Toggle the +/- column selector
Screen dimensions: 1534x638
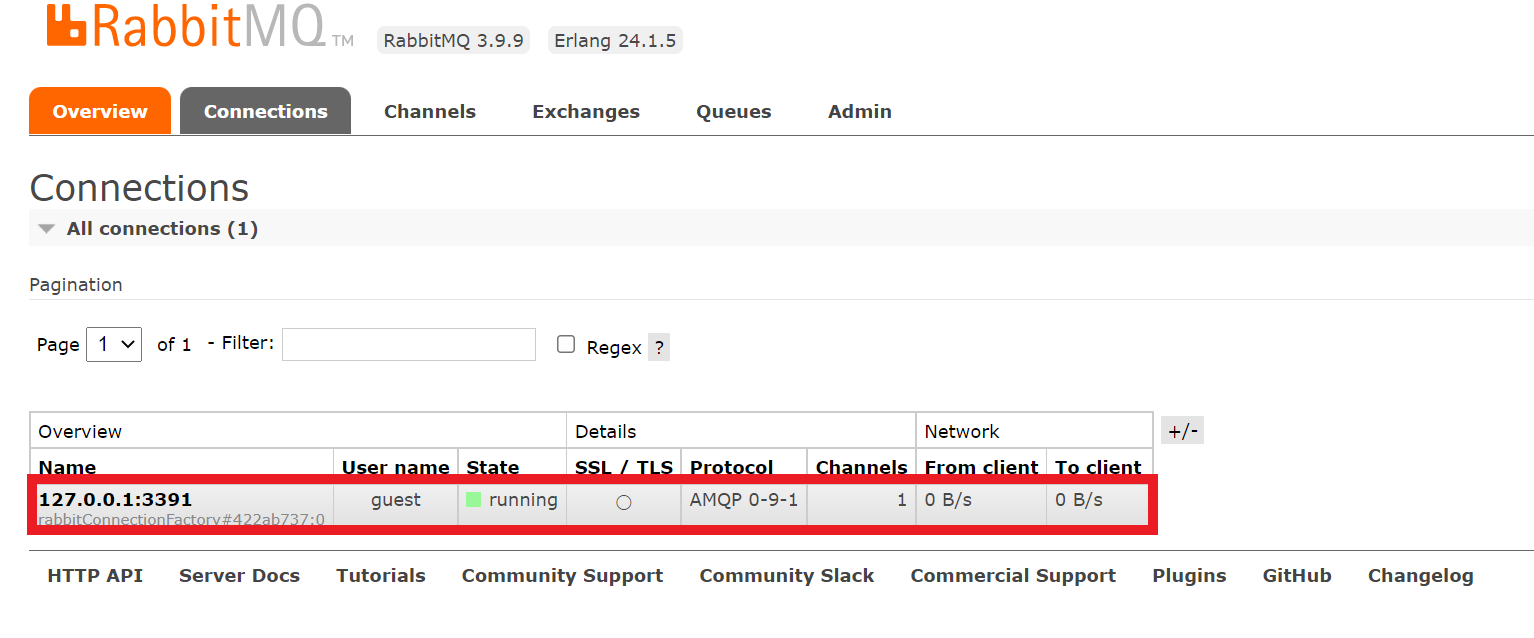[1182, 431]
